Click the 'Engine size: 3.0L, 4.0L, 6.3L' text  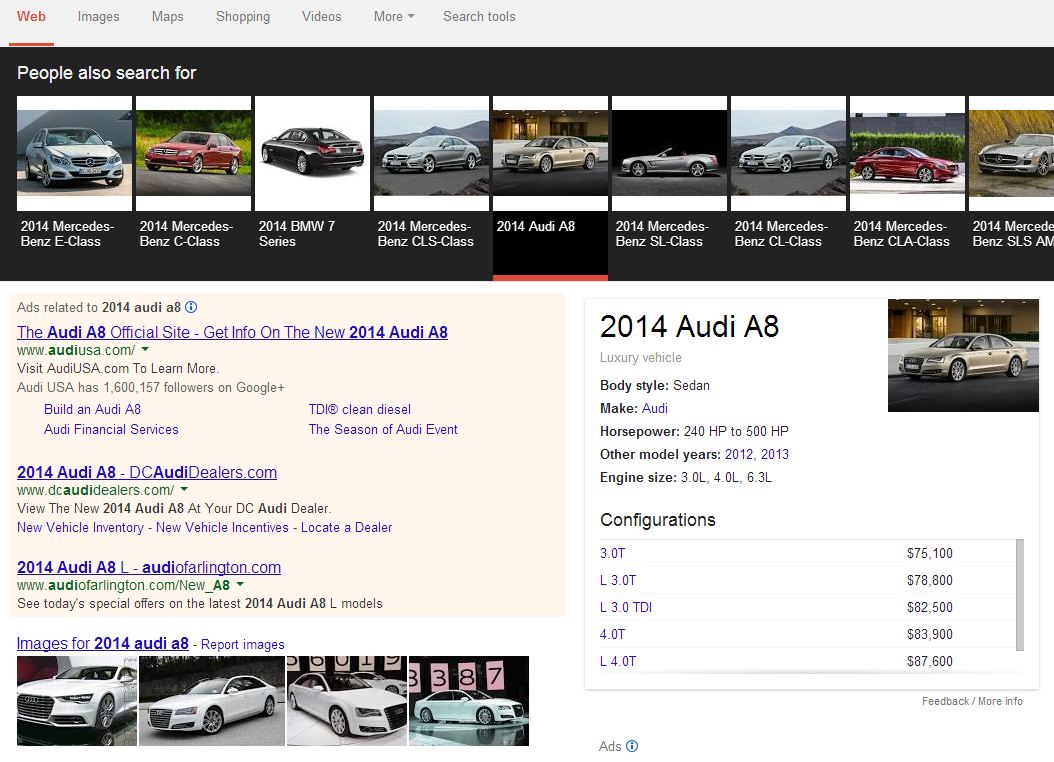tap(686, 477)
